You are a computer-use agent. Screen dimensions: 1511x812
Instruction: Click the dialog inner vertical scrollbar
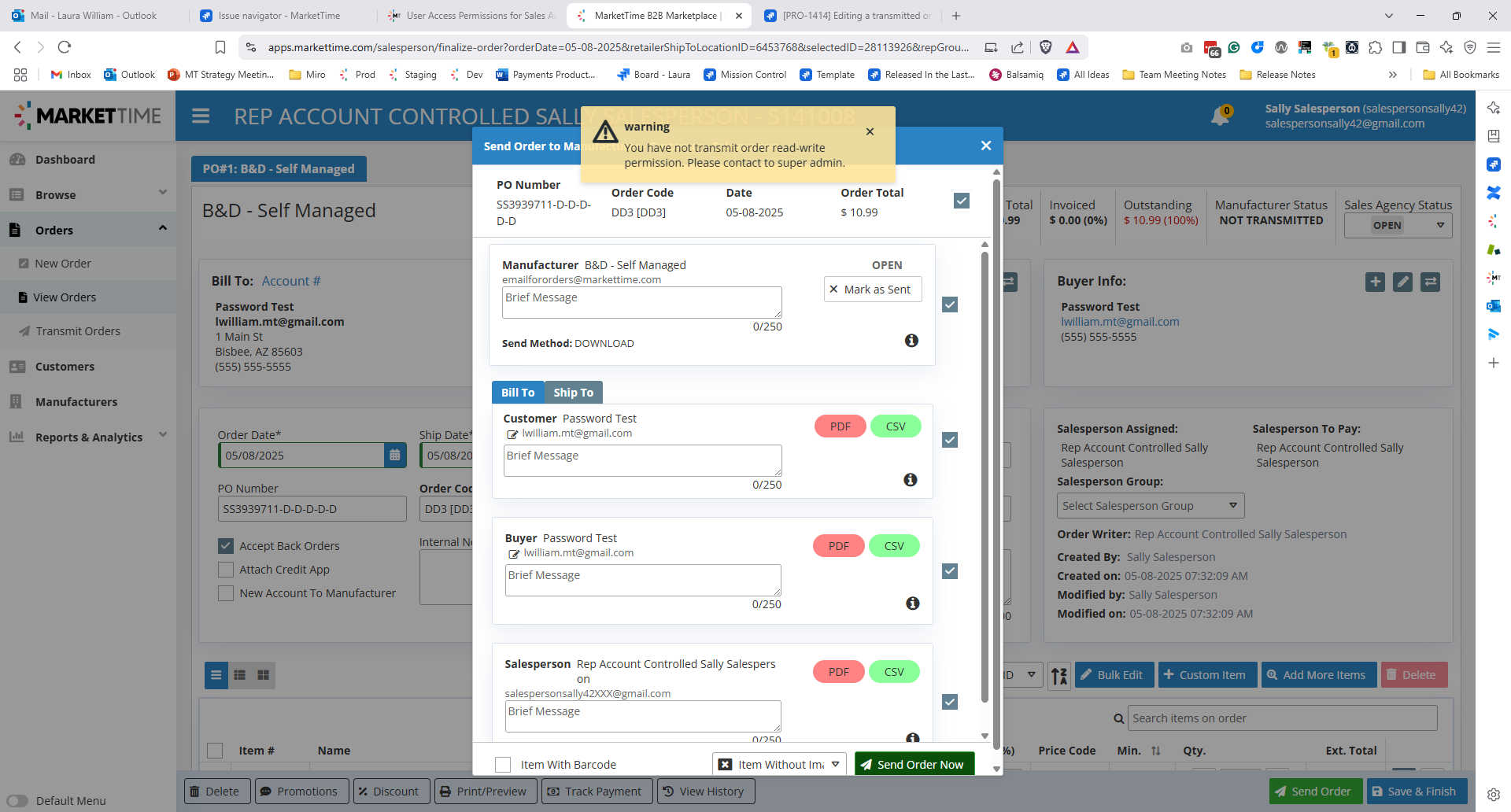coord(985,475)
